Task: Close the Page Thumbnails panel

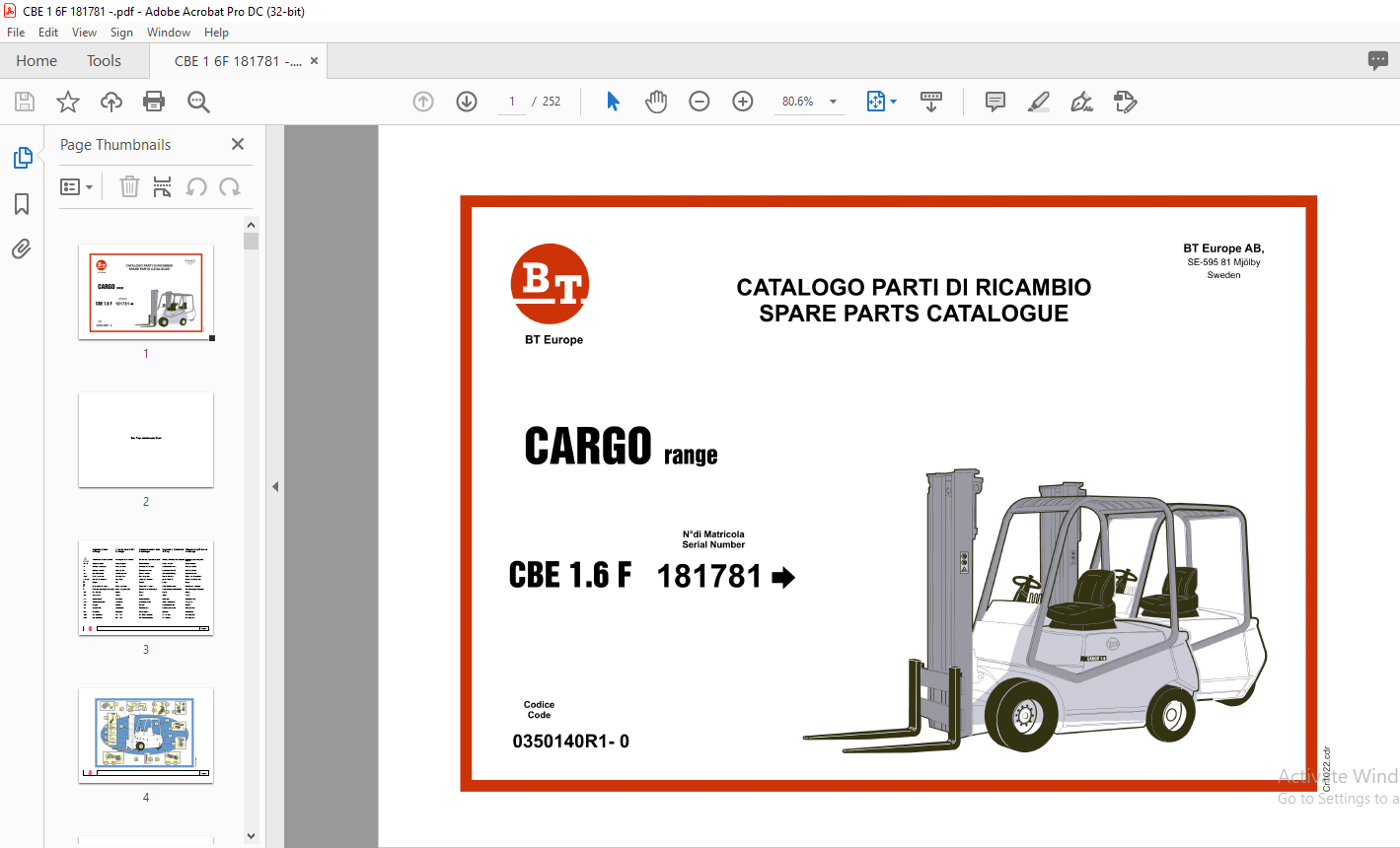Action: [238, 144]
